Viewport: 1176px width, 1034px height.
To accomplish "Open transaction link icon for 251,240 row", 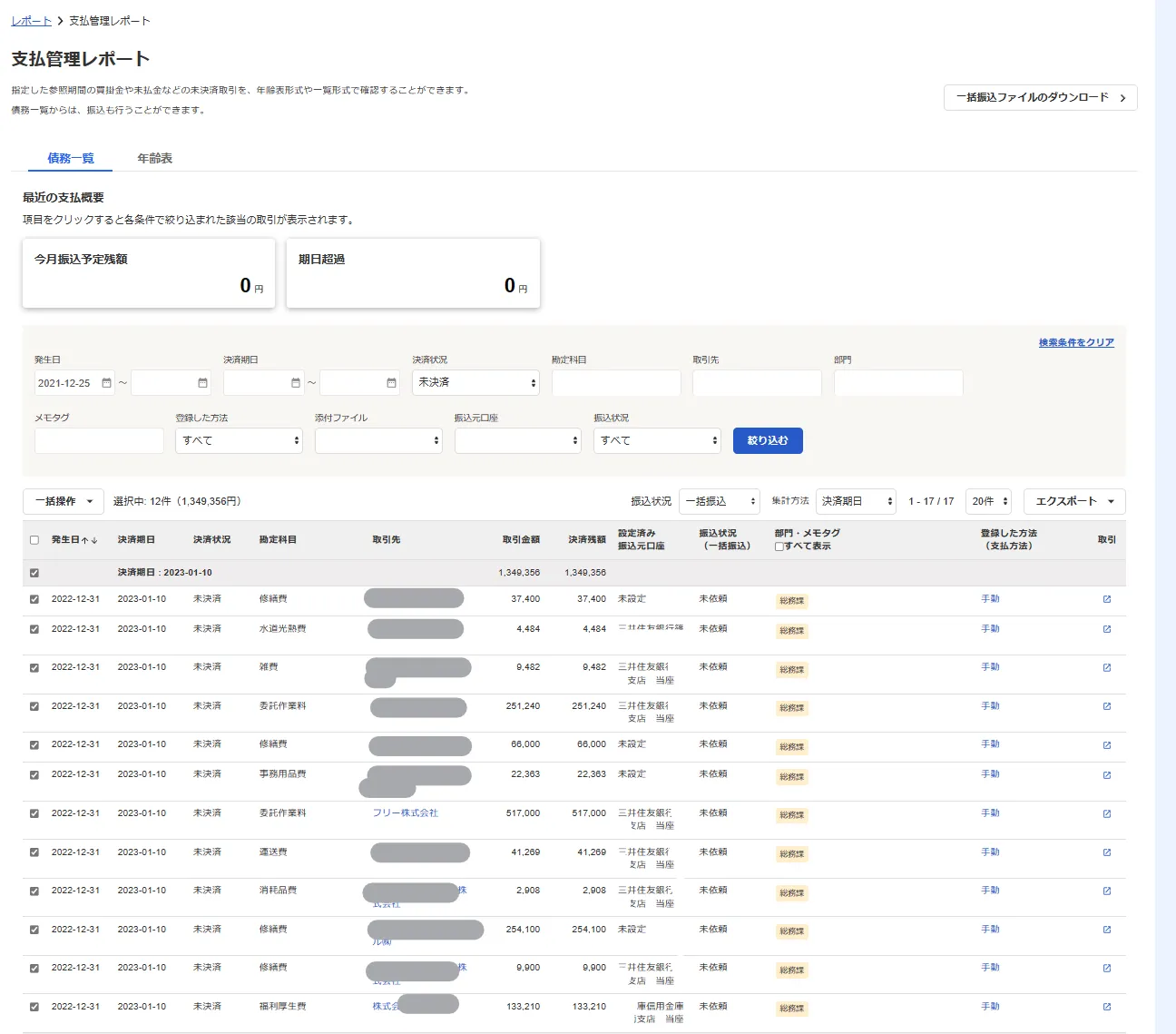I will coord(1107,706).
